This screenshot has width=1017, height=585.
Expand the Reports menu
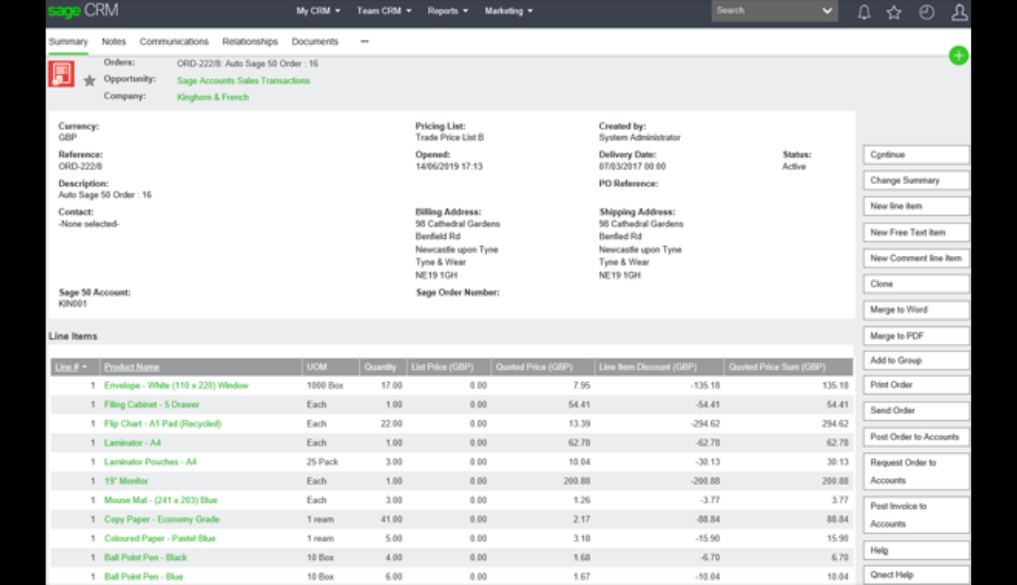click(448, 11)
